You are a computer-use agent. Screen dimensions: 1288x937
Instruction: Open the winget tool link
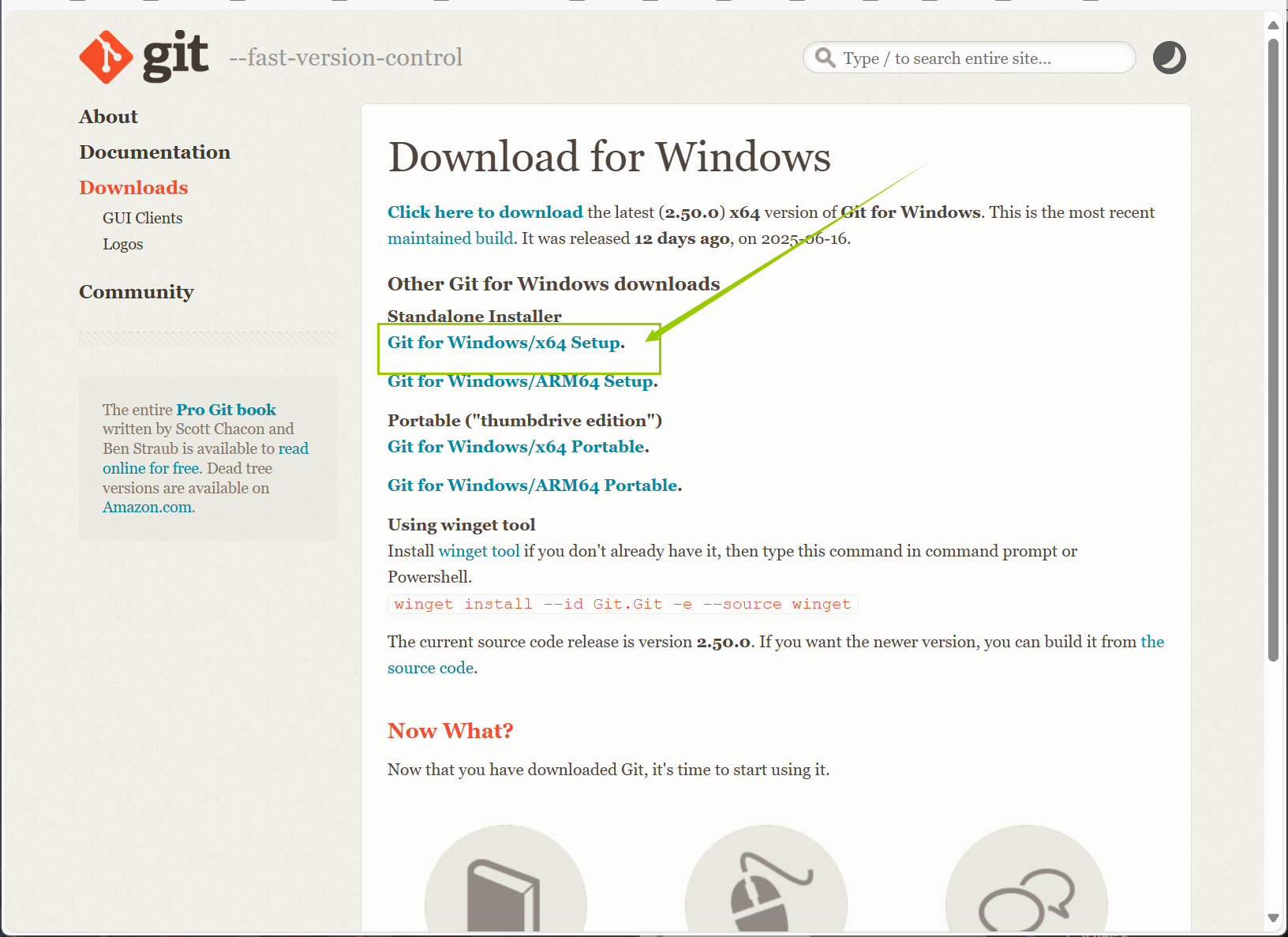coord(478,551)
